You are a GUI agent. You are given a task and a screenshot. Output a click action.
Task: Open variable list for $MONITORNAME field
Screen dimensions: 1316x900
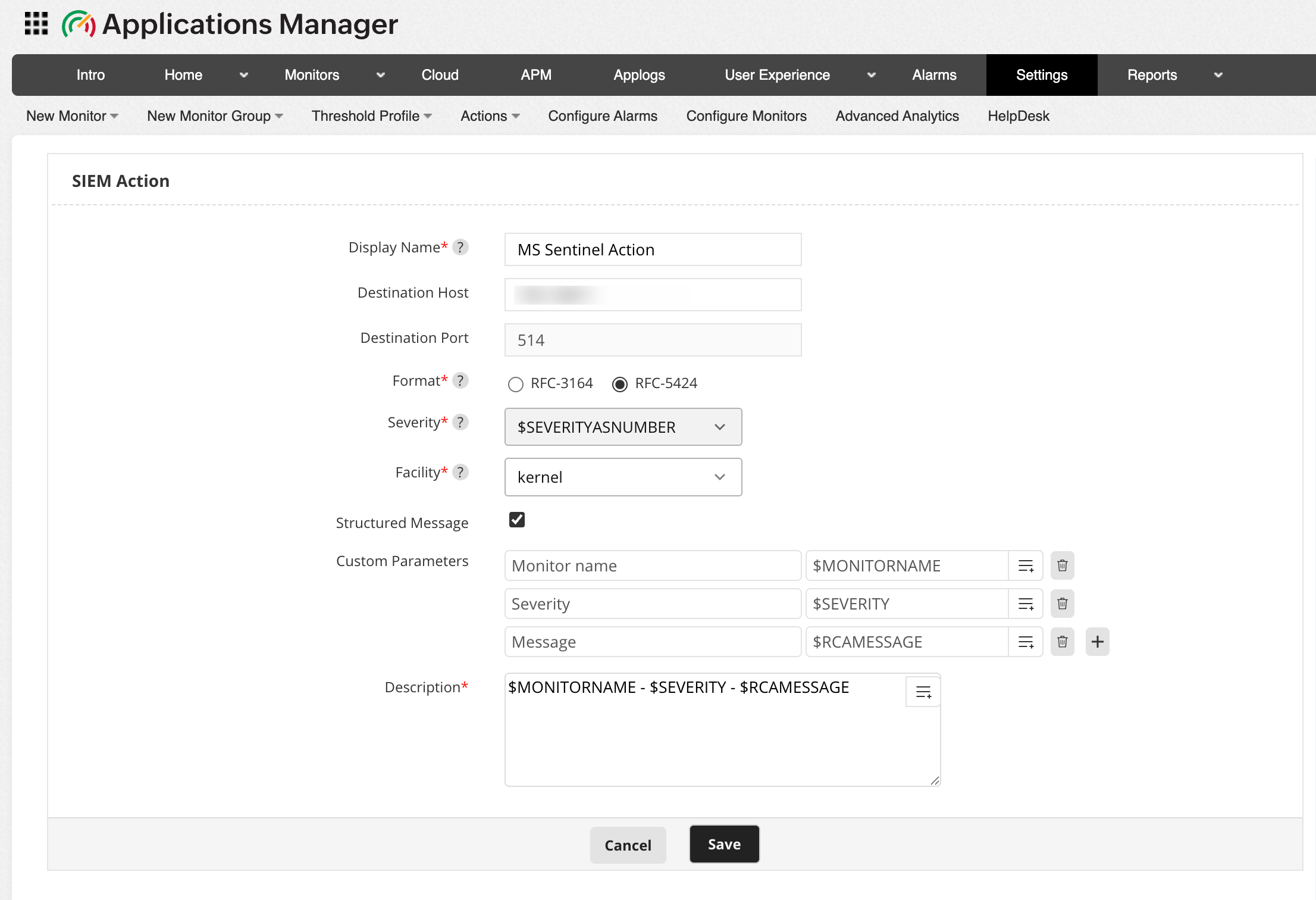[x=1026, y=565]
